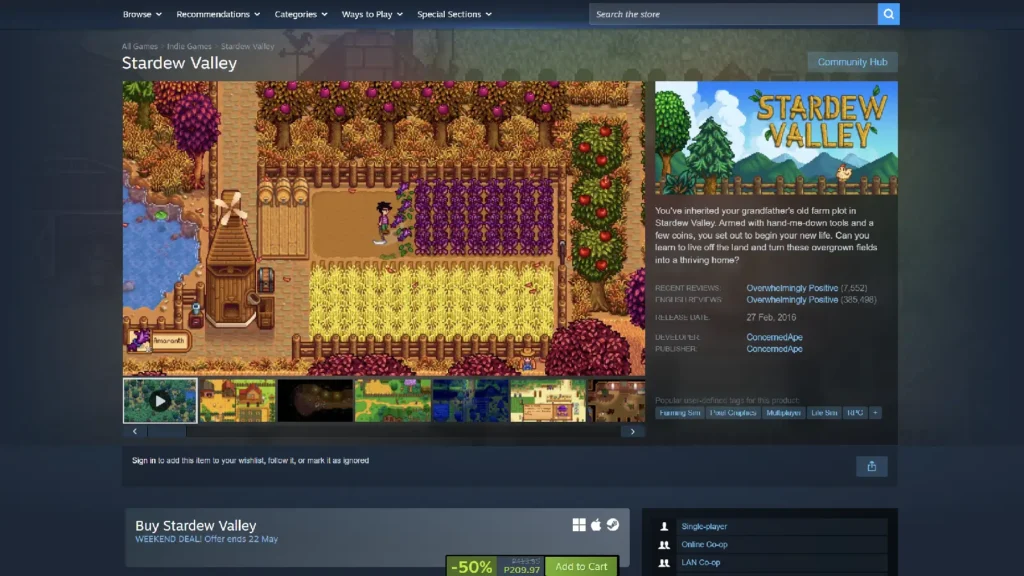1024x576 pixels.
Task: Open the Special Sections dropdown
Action: pyautogui.click(x=455, y=14)
